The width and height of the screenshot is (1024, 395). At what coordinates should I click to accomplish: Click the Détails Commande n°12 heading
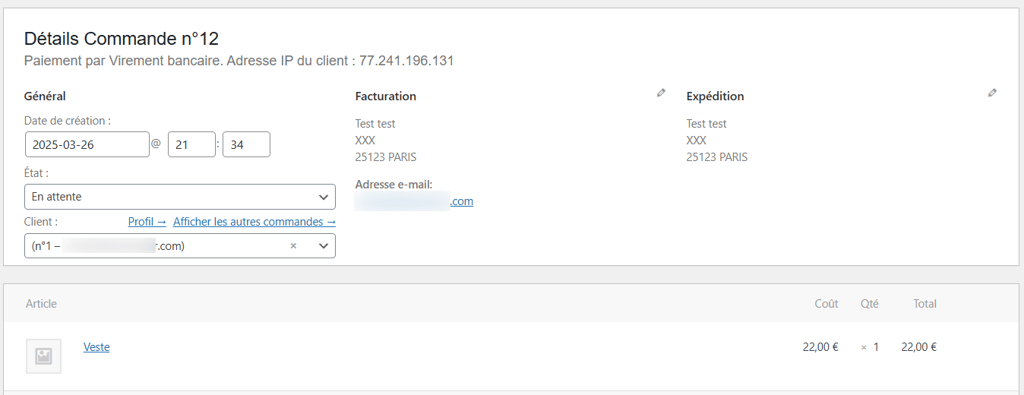(x=121, y=39)
